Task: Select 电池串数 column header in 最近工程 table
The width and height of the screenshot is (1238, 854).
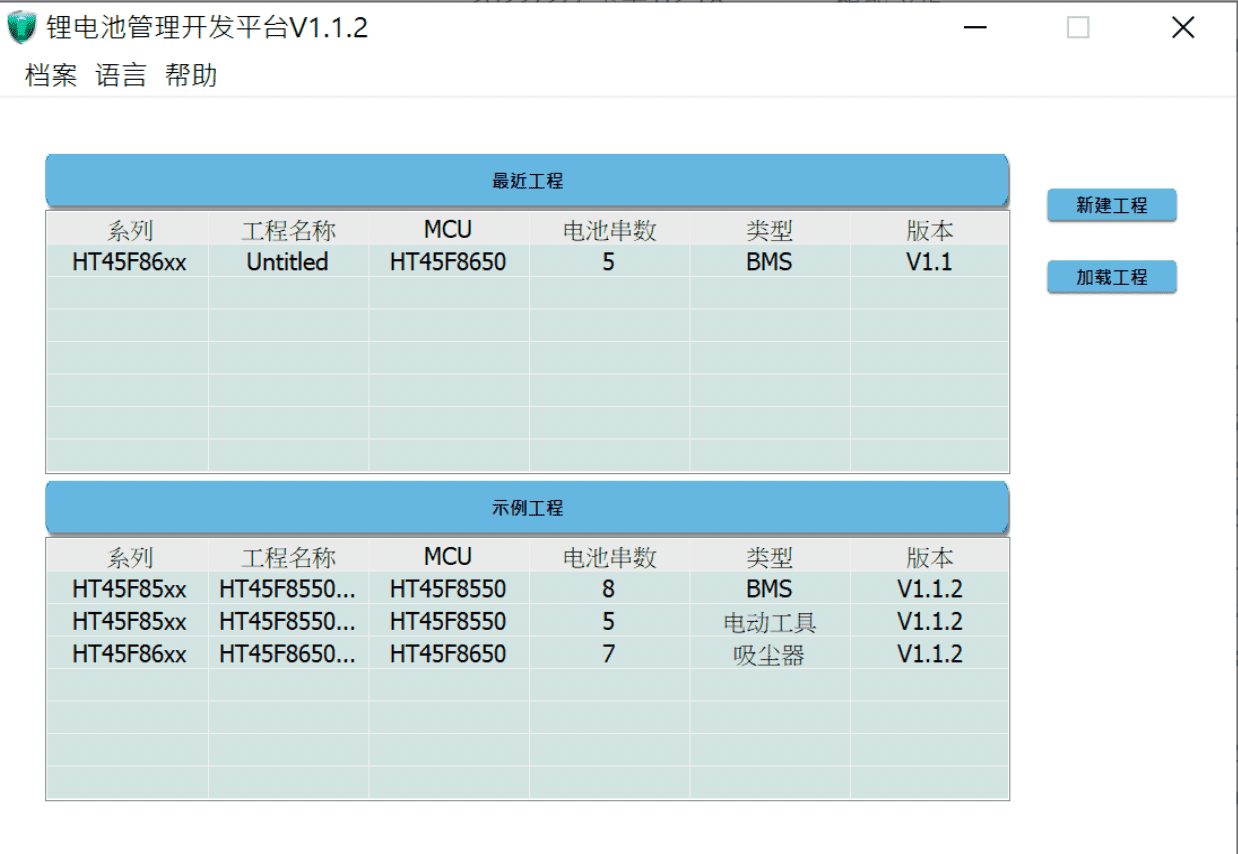Action: coord(609,230)
